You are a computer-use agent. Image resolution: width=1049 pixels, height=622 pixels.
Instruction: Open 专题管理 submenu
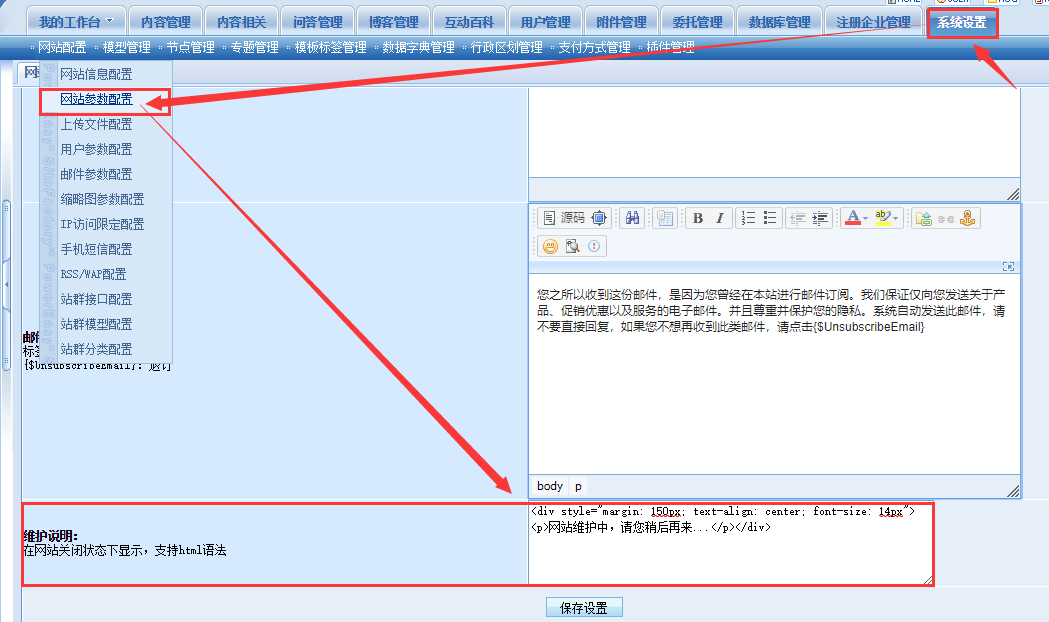pos(254,47)
